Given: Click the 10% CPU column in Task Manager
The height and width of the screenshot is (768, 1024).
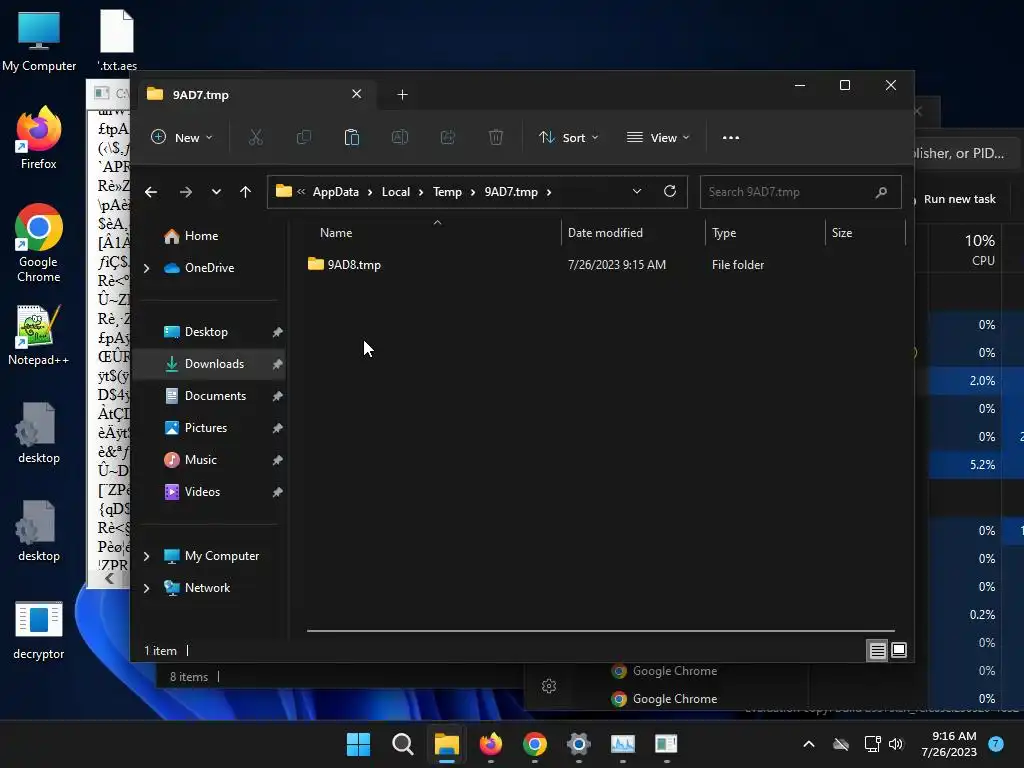Looking at the screenshot, I should click(965, 249).
